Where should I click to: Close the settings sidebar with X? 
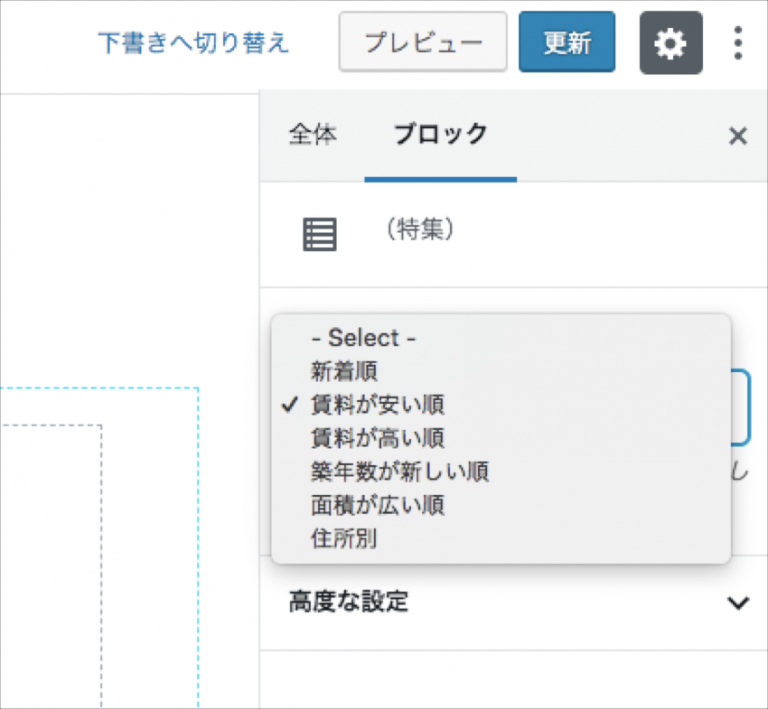[738, 136]
